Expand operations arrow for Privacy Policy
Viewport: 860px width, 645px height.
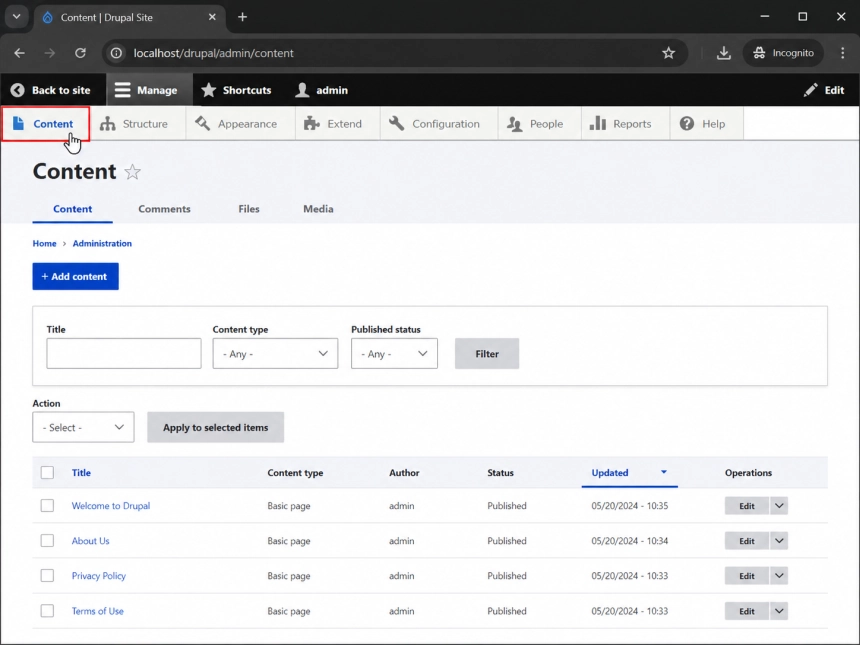(x=779, y=576)
